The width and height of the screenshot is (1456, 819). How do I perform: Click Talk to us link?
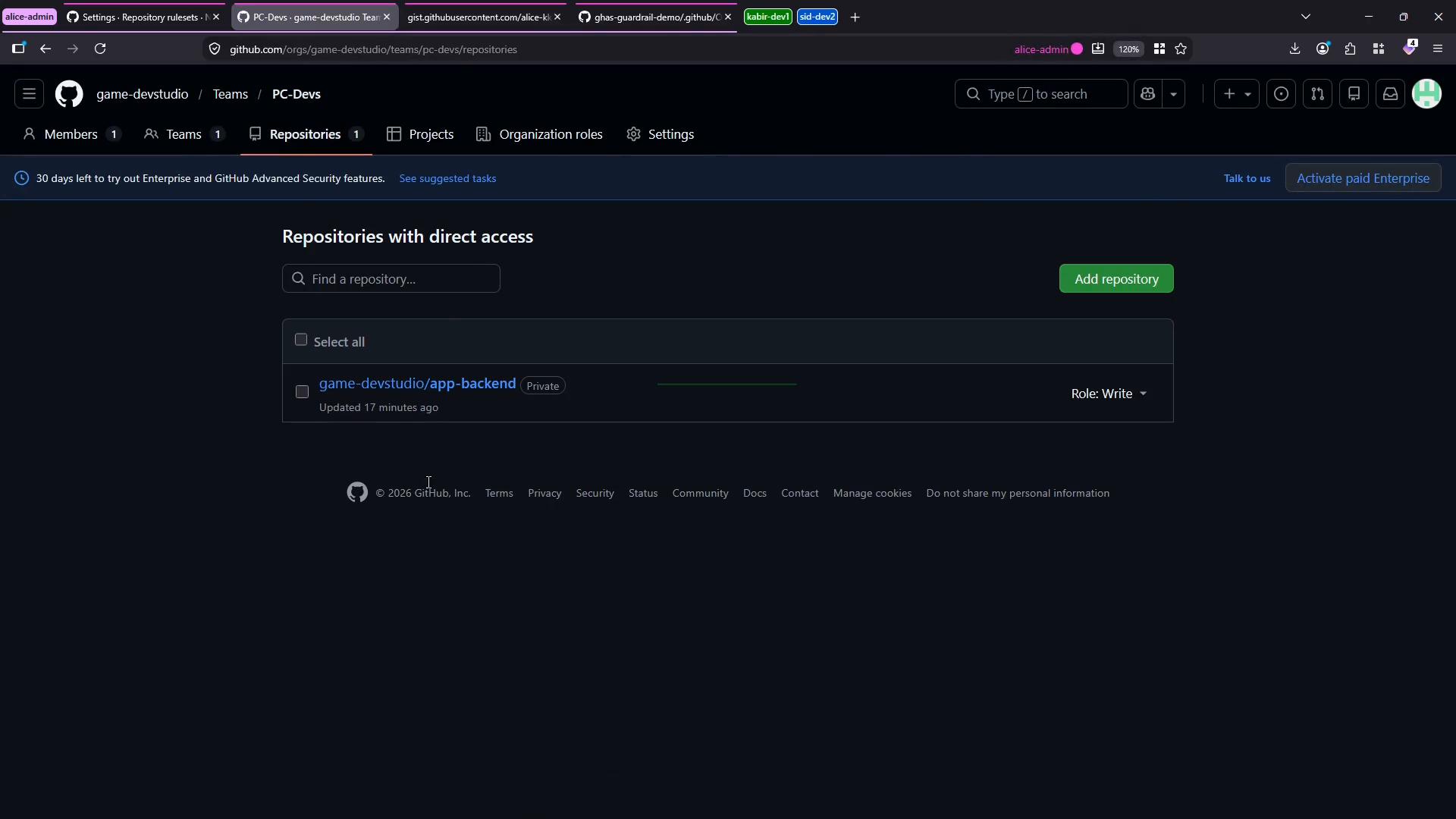1247,178
